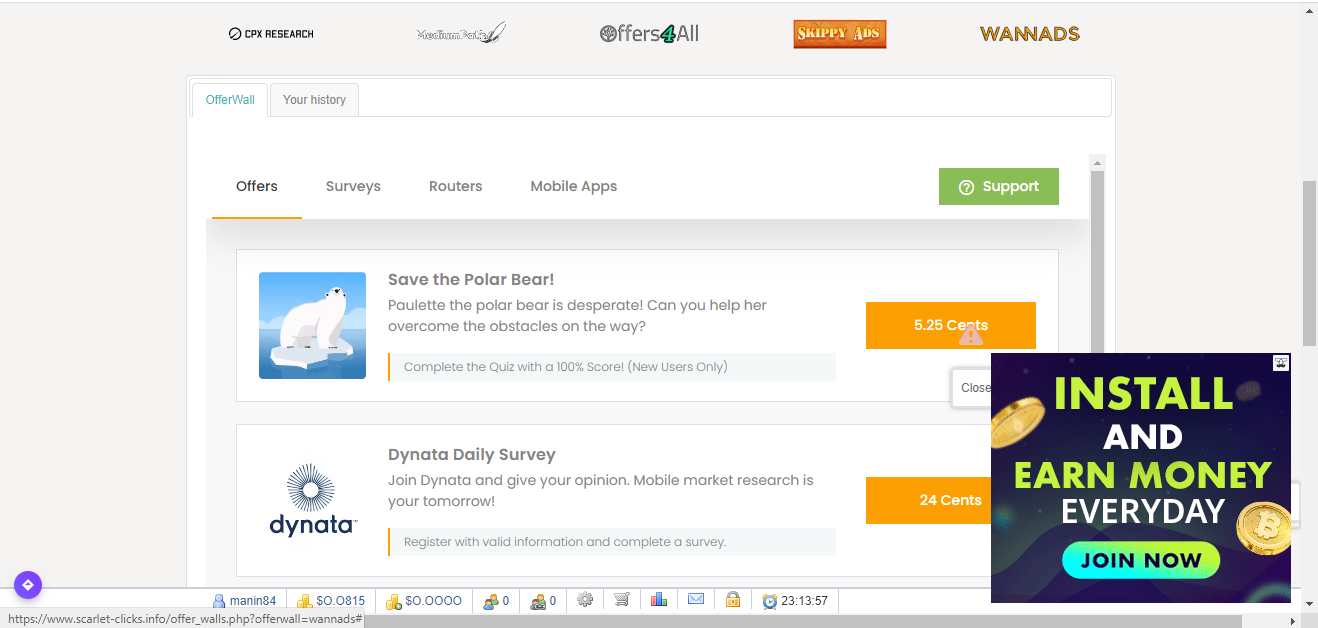
Task: Click the rented referrals count icon
Action: pyautogui.click(x=537, y=601)
